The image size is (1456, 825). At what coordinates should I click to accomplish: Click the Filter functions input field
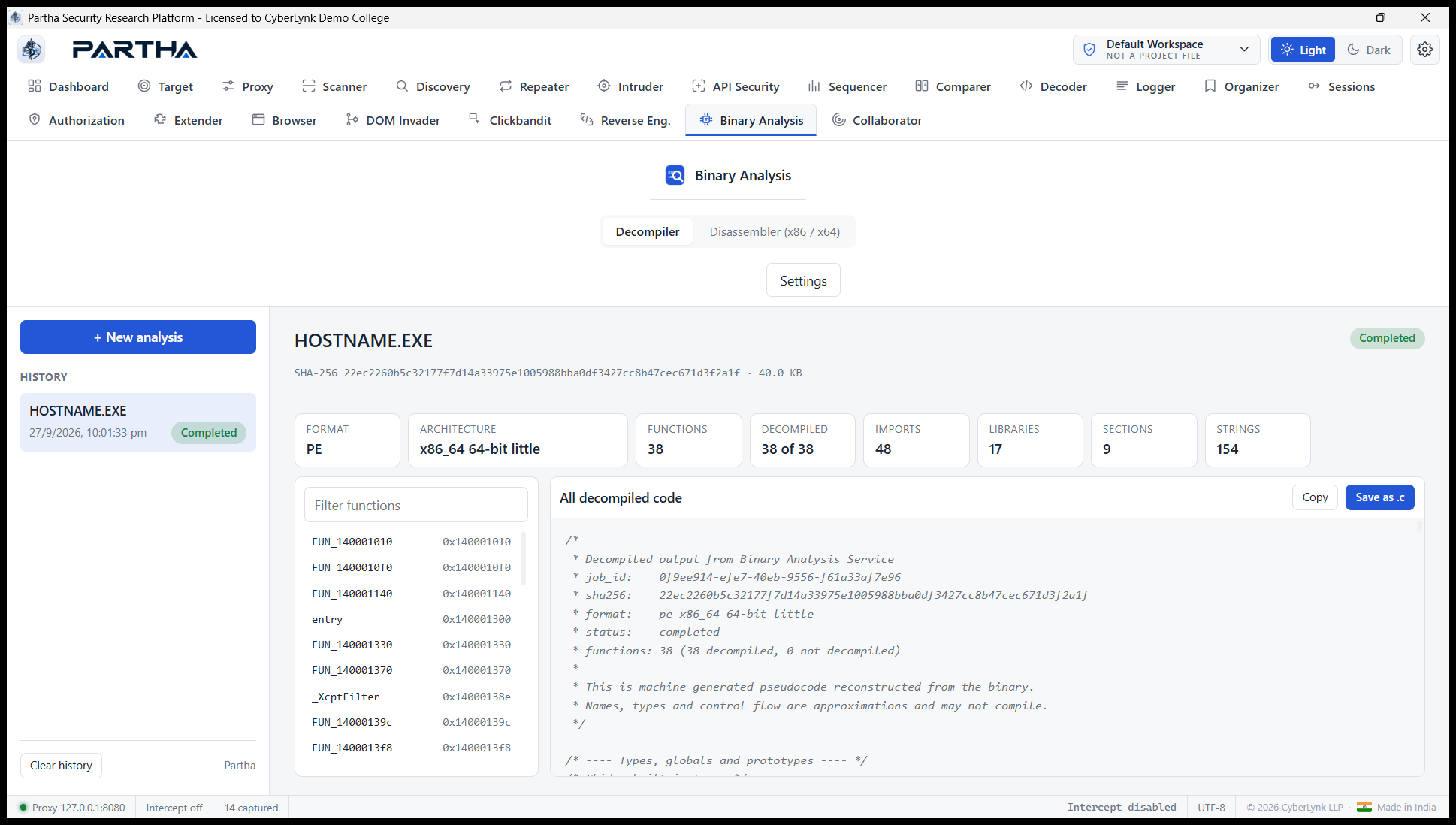416,505
